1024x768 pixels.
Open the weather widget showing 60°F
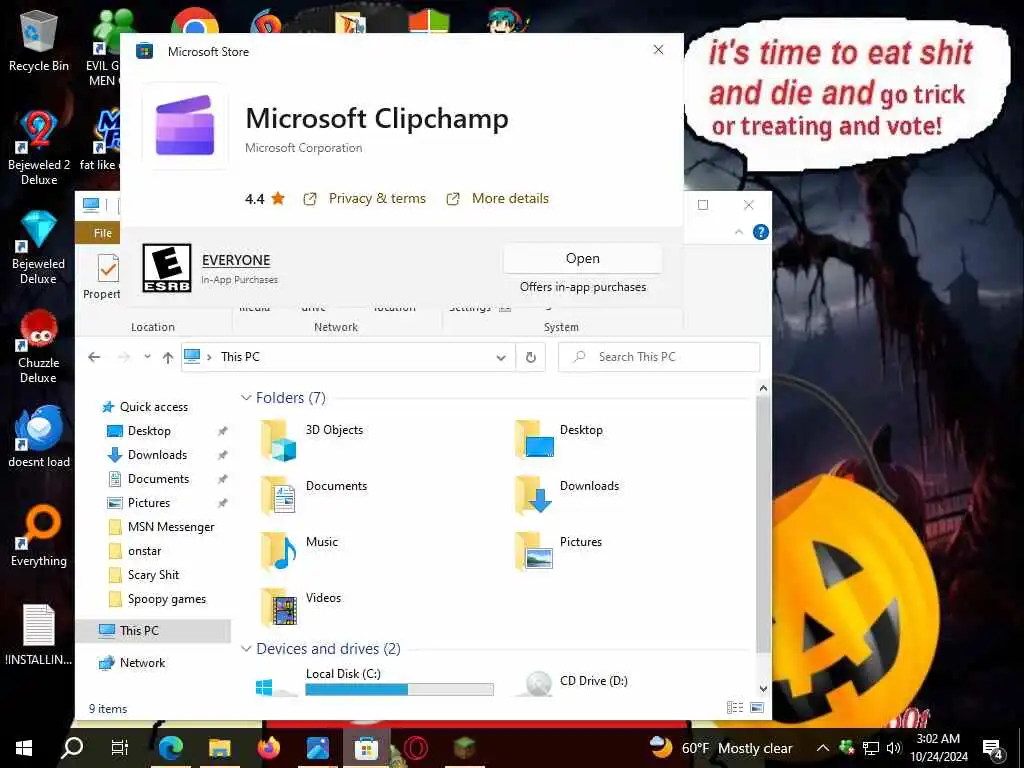(x=720, y=748)
